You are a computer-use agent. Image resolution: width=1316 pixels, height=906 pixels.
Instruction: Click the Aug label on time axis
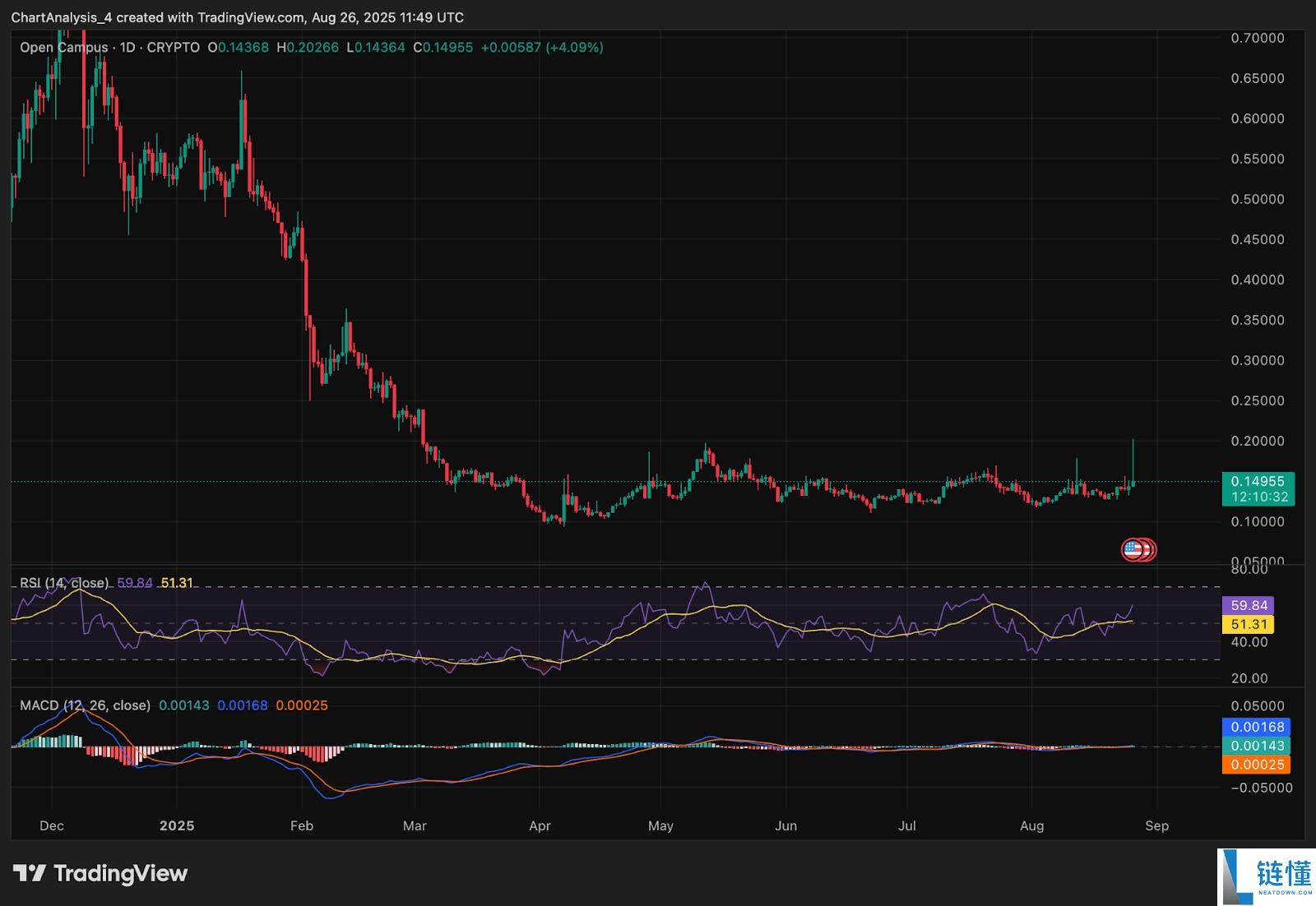1031,825
